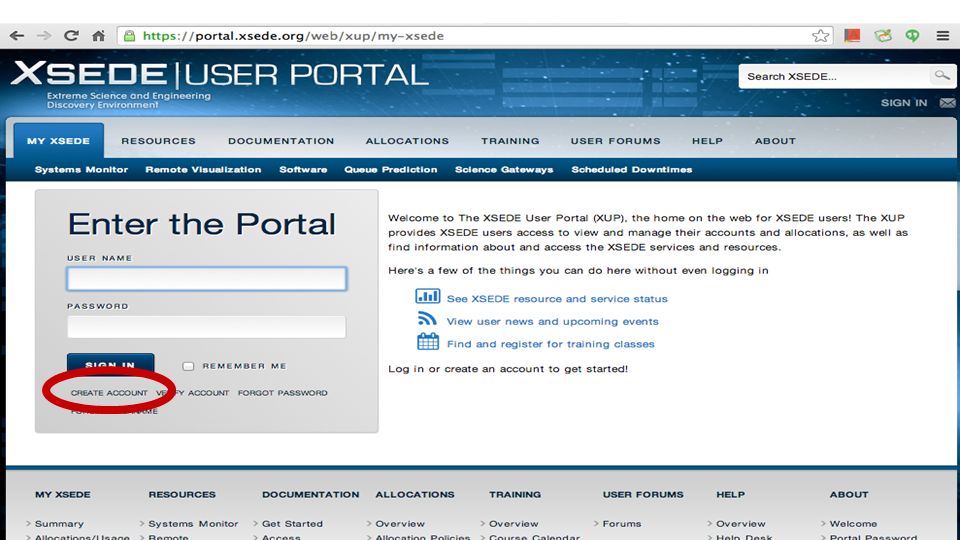
Task: Open the Documentation menu tab
Action: [x=281, y=141]
